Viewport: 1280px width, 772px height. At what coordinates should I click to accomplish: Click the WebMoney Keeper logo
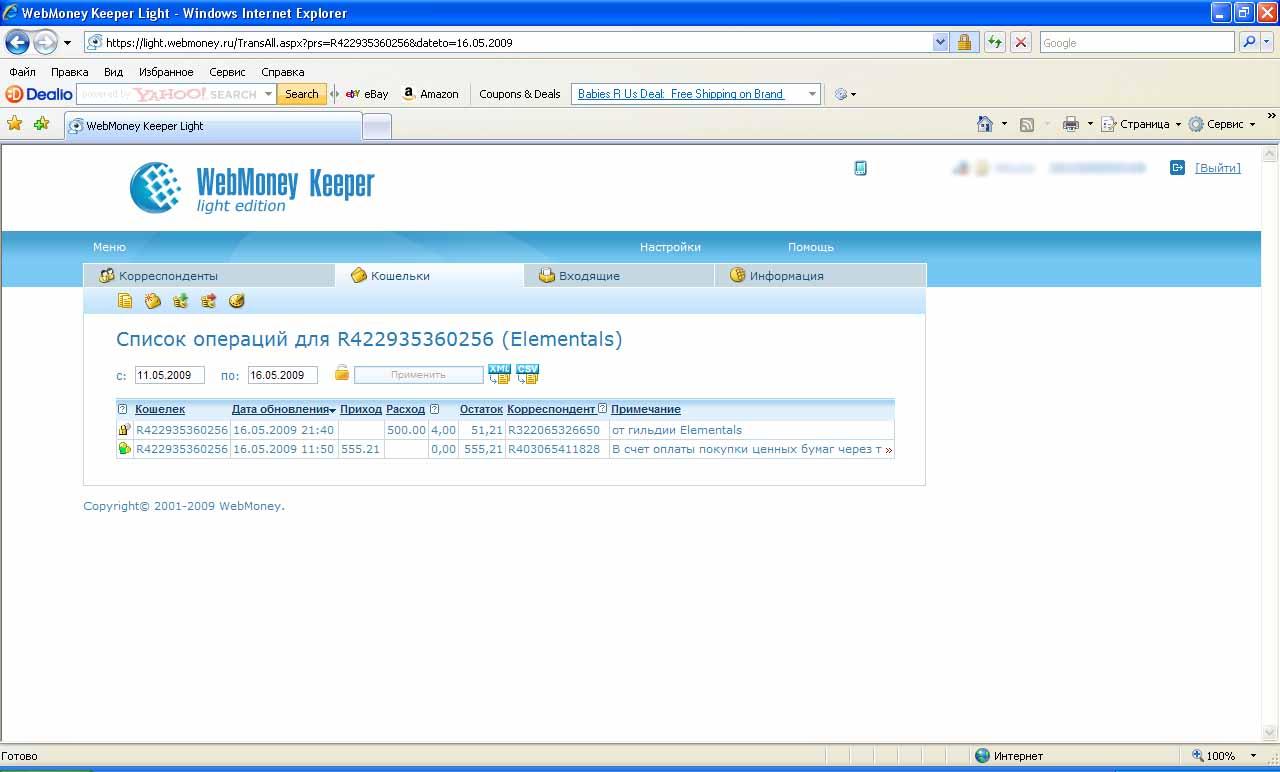(252, 187)
